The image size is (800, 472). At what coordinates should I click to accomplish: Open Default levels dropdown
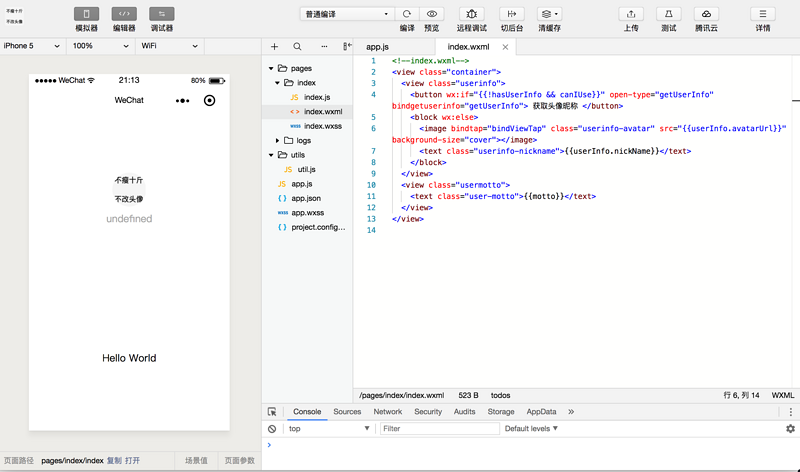coord(531,429)
